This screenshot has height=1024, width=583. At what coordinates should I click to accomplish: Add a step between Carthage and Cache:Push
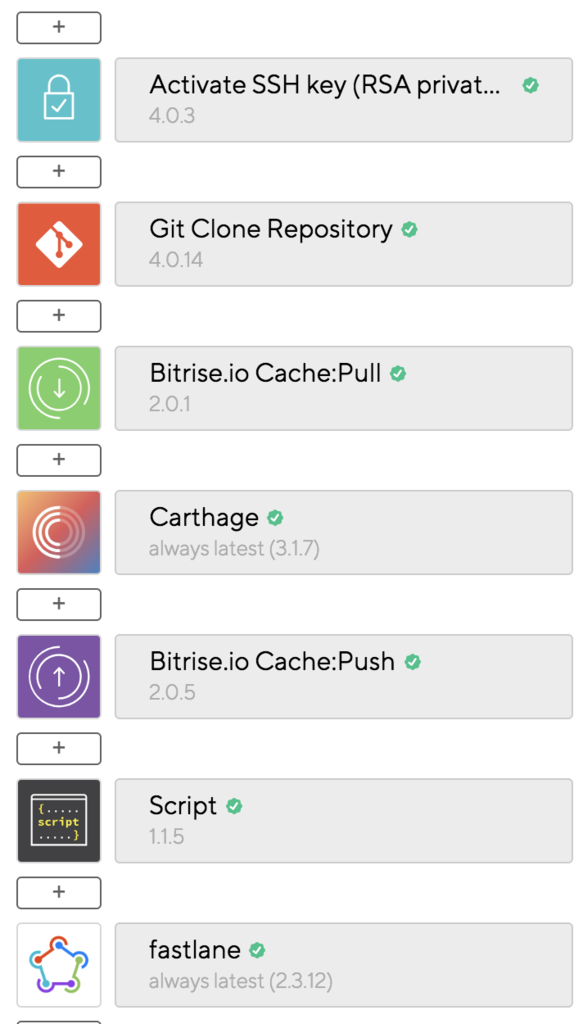click(x=59, y=604)
